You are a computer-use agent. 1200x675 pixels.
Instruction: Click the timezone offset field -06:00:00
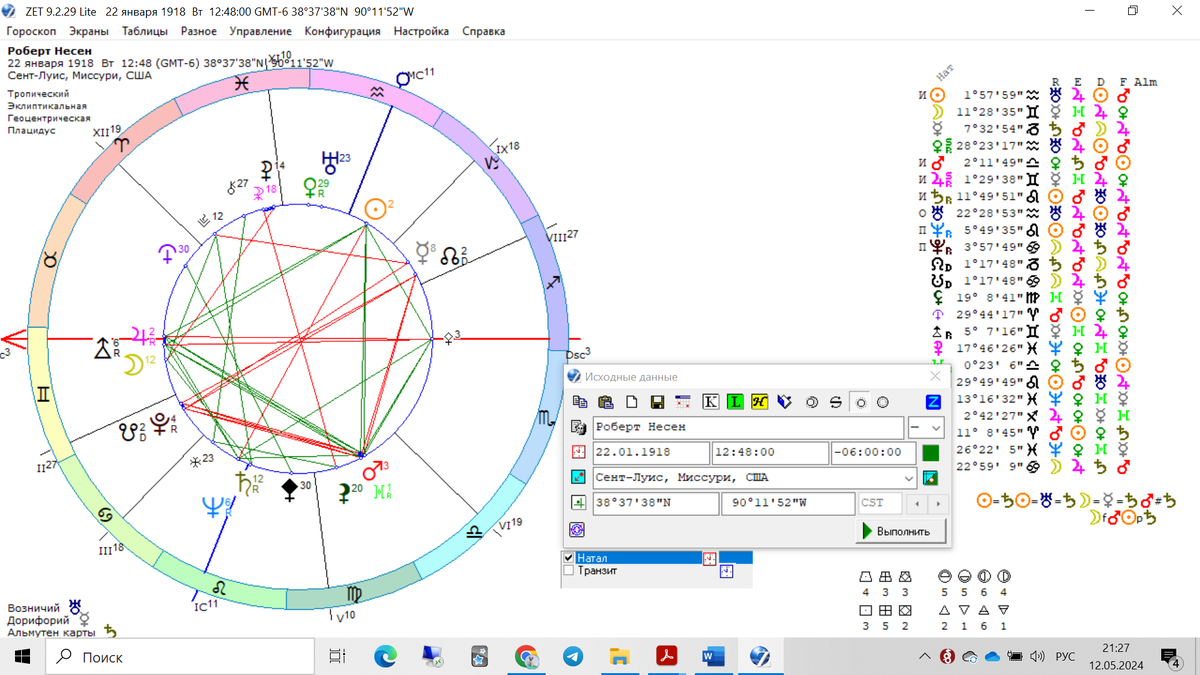872,453
